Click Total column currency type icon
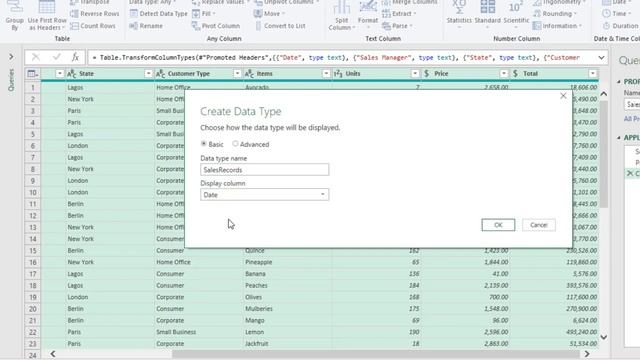 click(x=516, y=73)
